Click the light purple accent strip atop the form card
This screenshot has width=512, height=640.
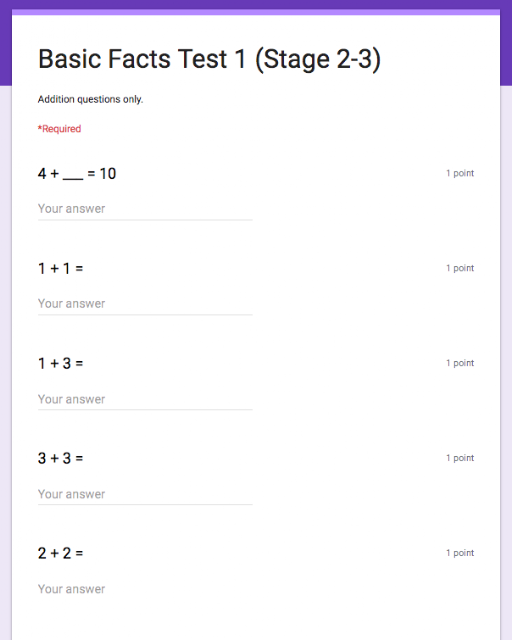coord(256,12)
